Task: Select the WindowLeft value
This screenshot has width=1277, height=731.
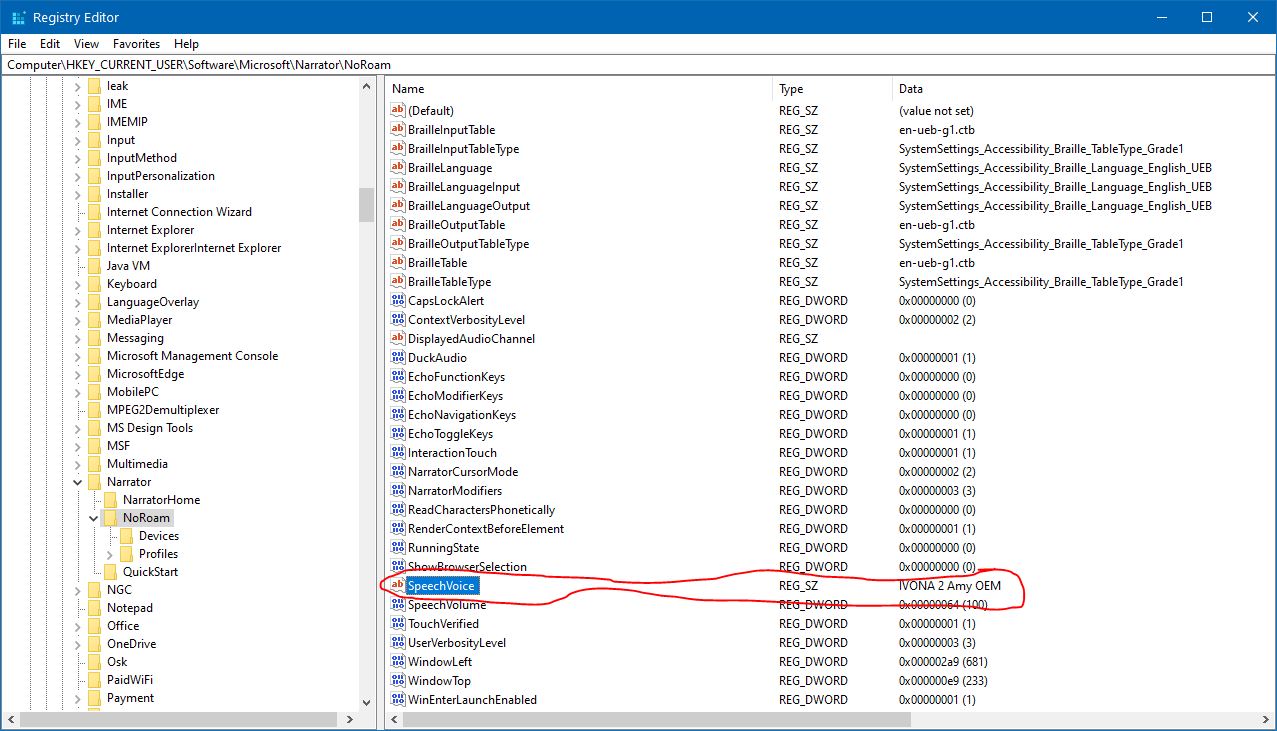Action: pyautogui.click(x=440, y=662)
